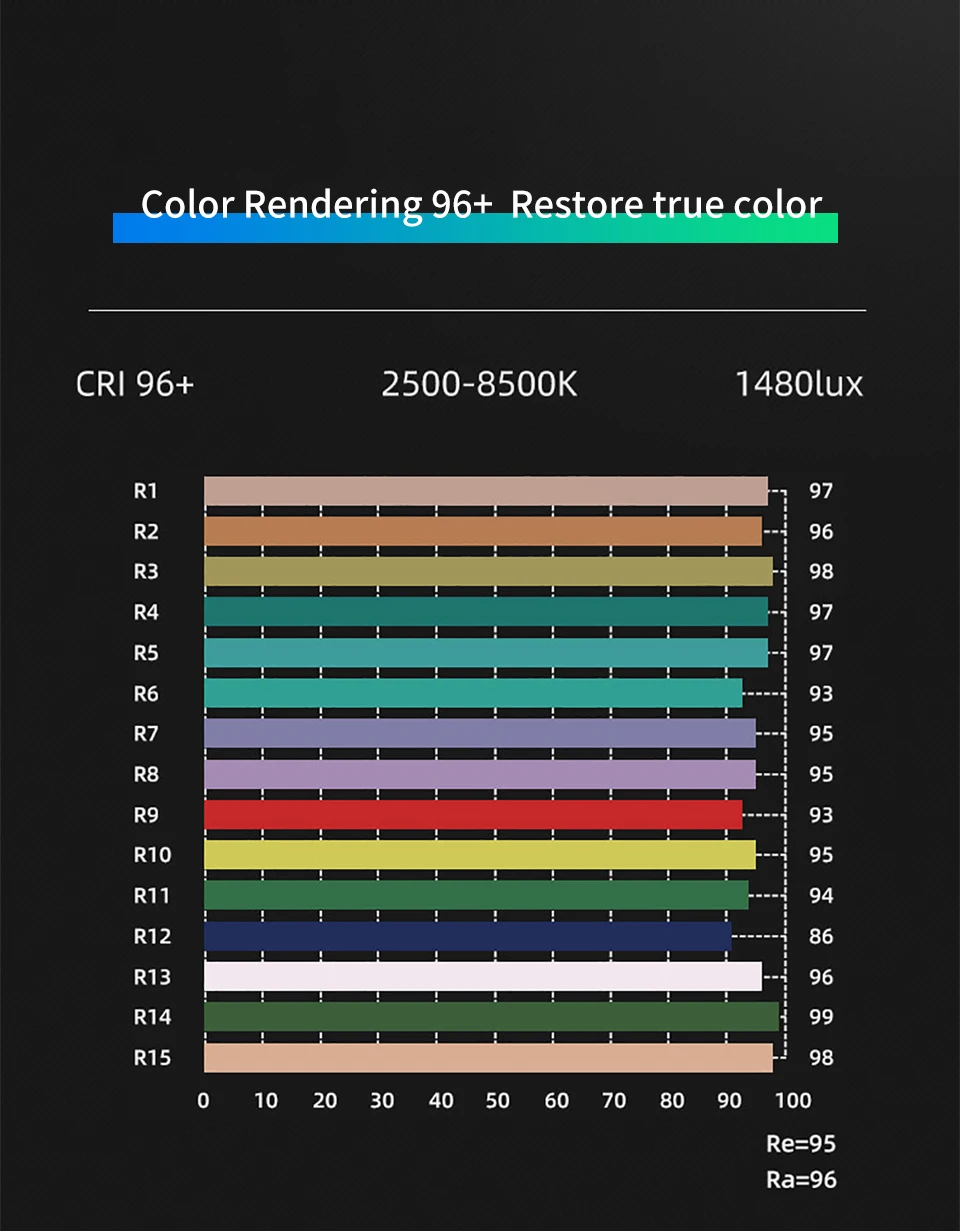
Task: Click the value 95 beside R10
Action: pyautogui.click(x=821, y=855)
